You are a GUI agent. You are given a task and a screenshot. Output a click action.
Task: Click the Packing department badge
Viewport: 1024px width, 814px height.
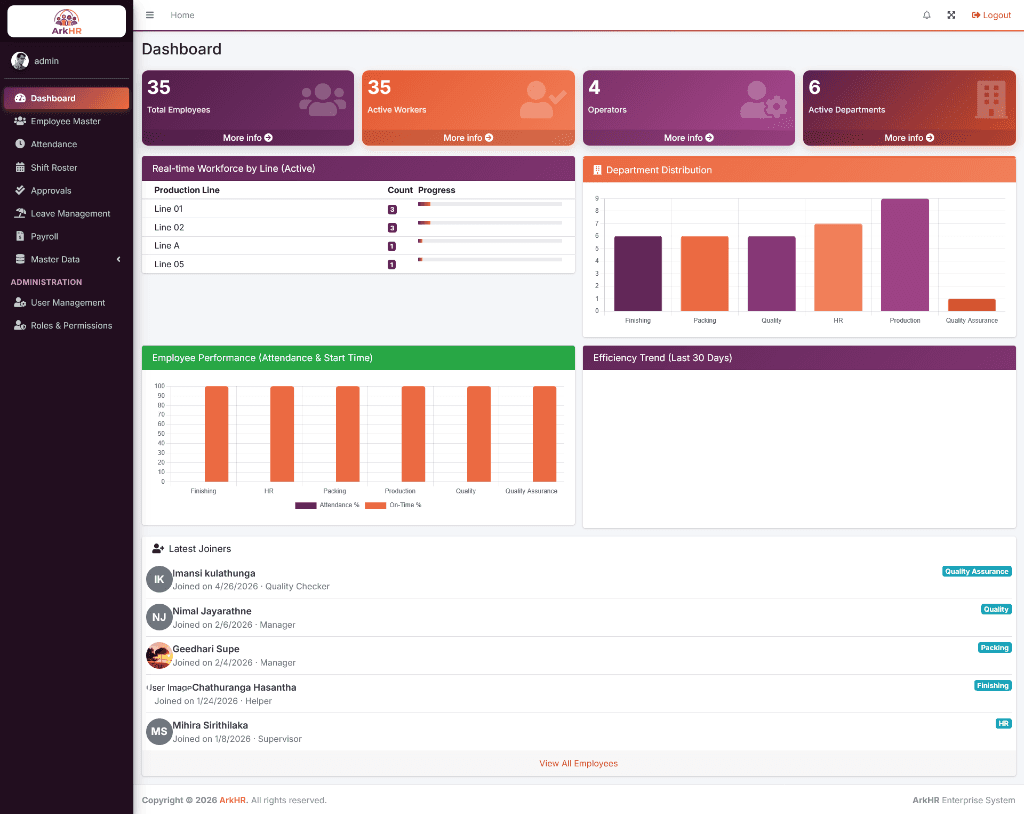994,648
